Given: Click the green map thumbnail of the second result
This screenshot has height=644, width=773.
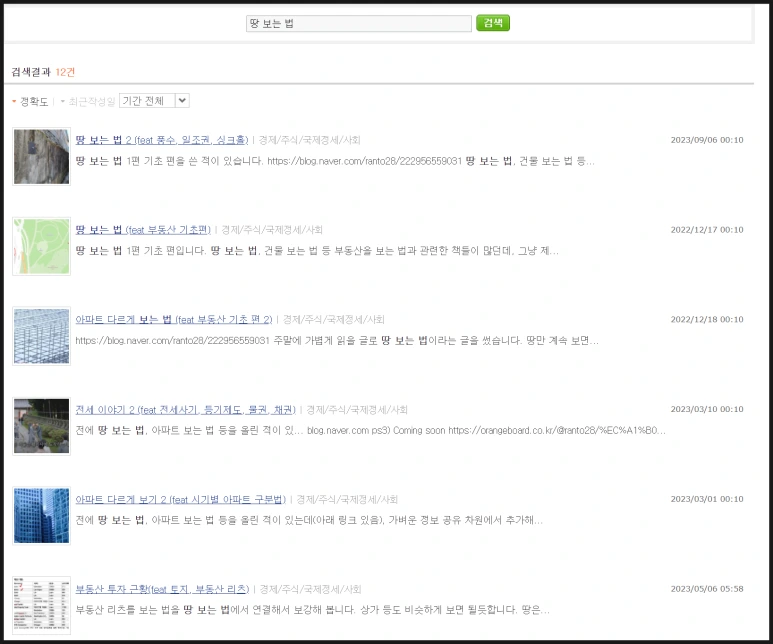Looking at the screenshot, I should click(41, 247).
